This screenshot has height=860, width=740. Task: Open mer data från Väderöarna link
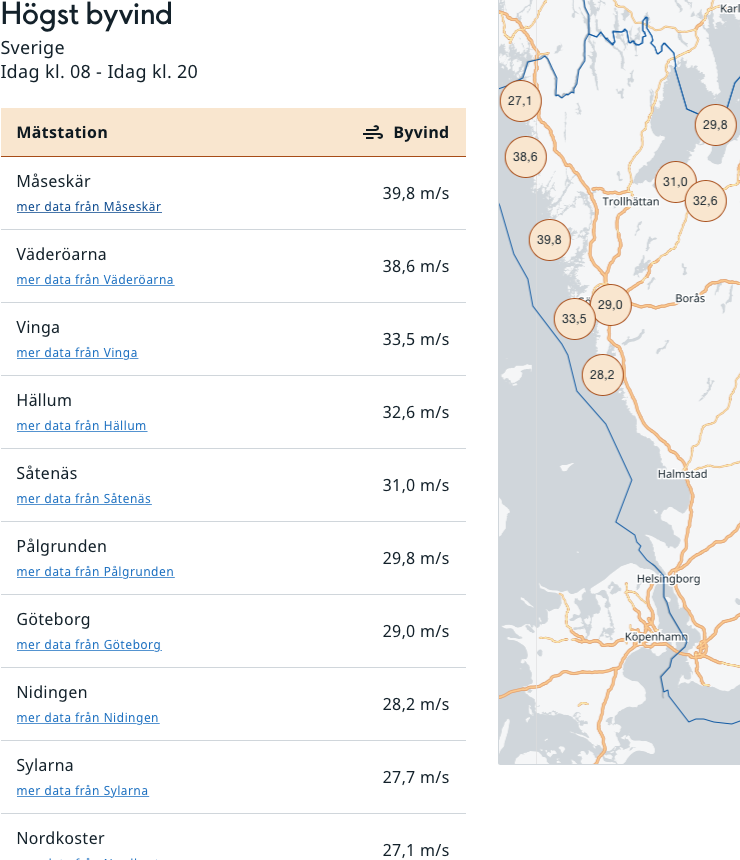point(95,280)
